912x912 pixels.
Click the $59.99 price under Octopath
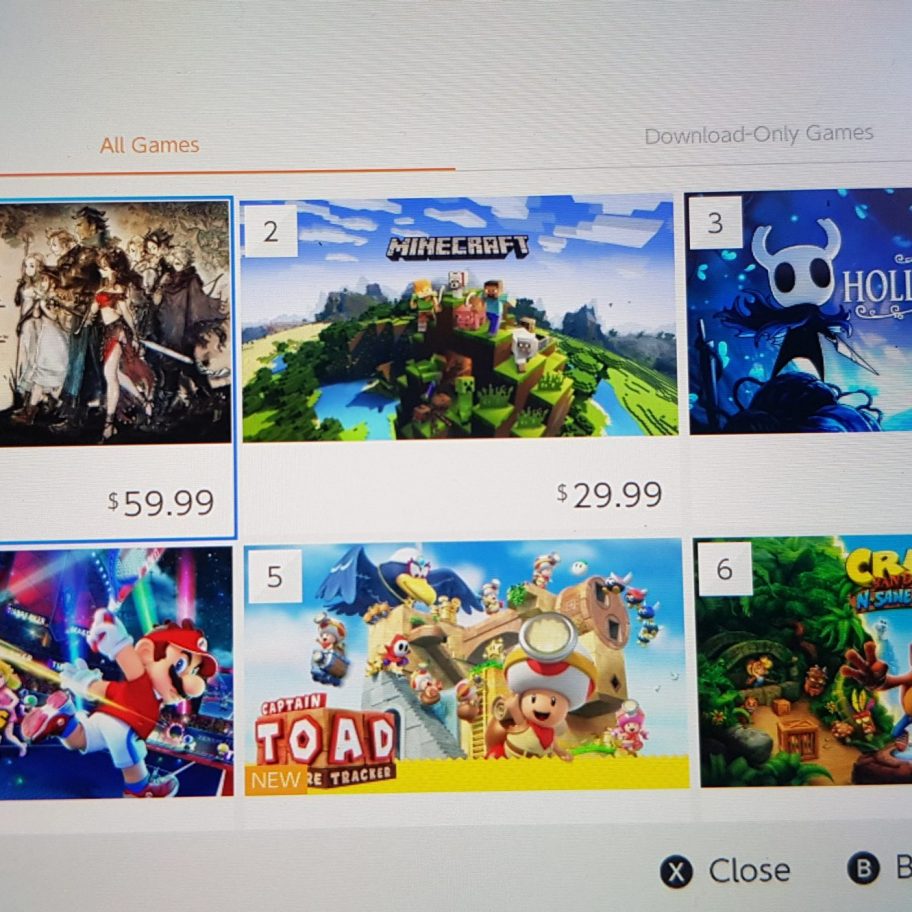[161, 503]
